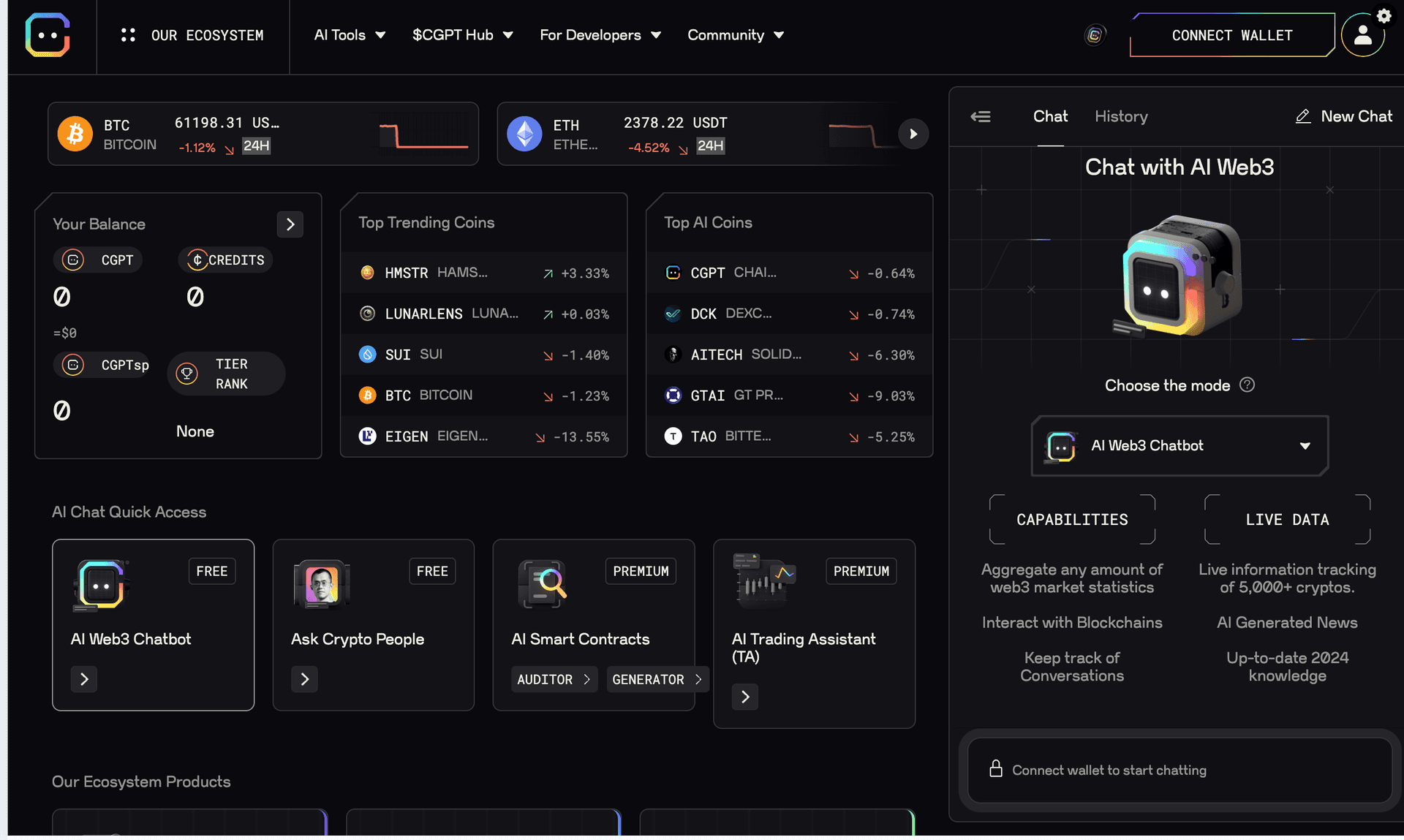1404x840 pixels.
Task: Expand the For Developers dropdown
Action: [x=600, y=35]
